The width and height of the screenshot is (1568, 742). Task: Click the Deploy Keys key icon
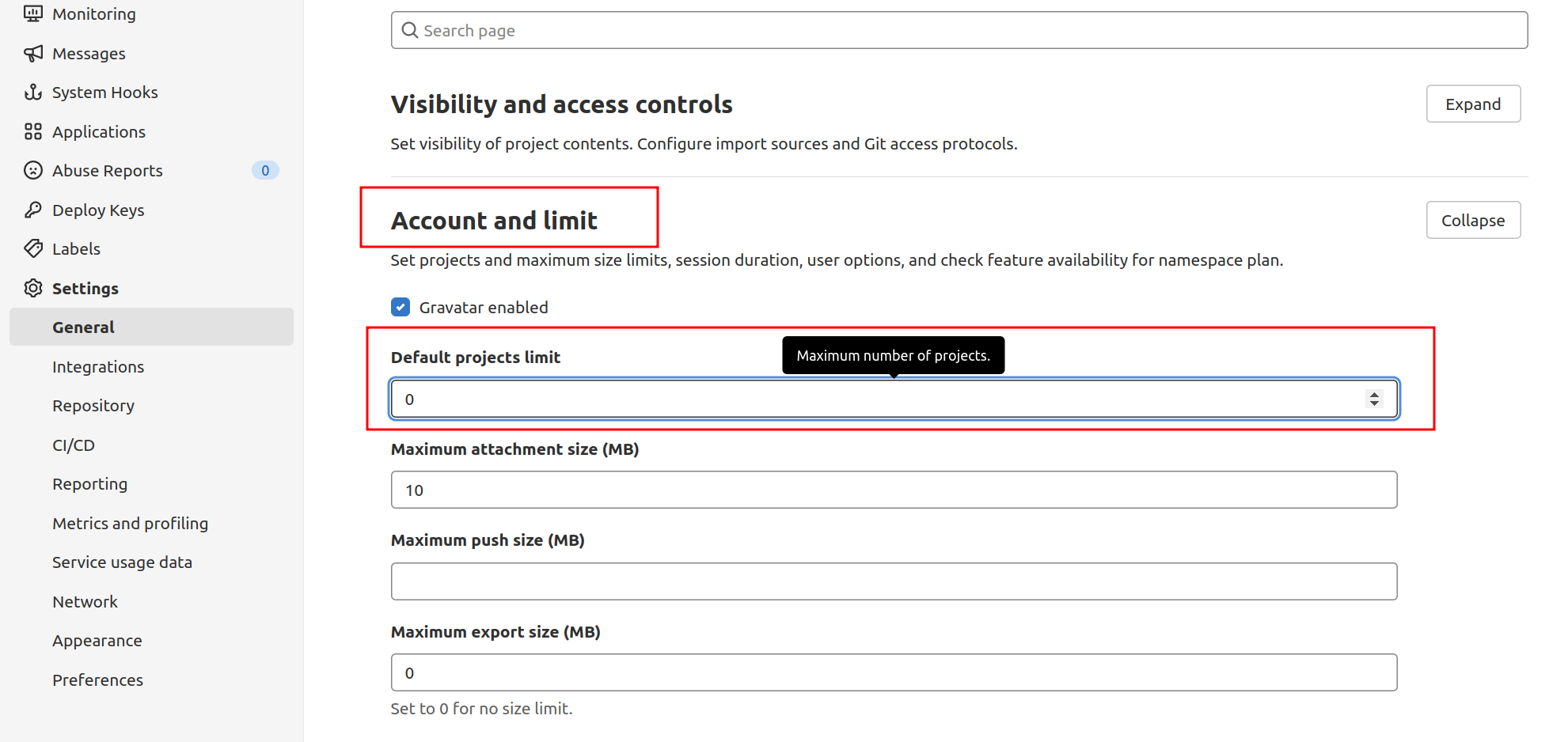tap(32, 210)
